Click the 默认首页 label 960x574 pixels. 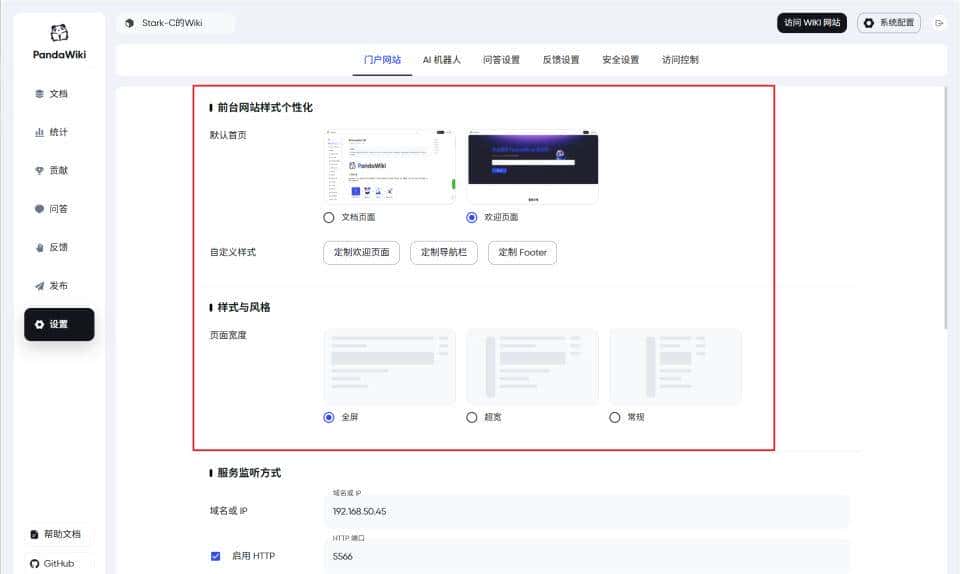(x=228, y=135)
